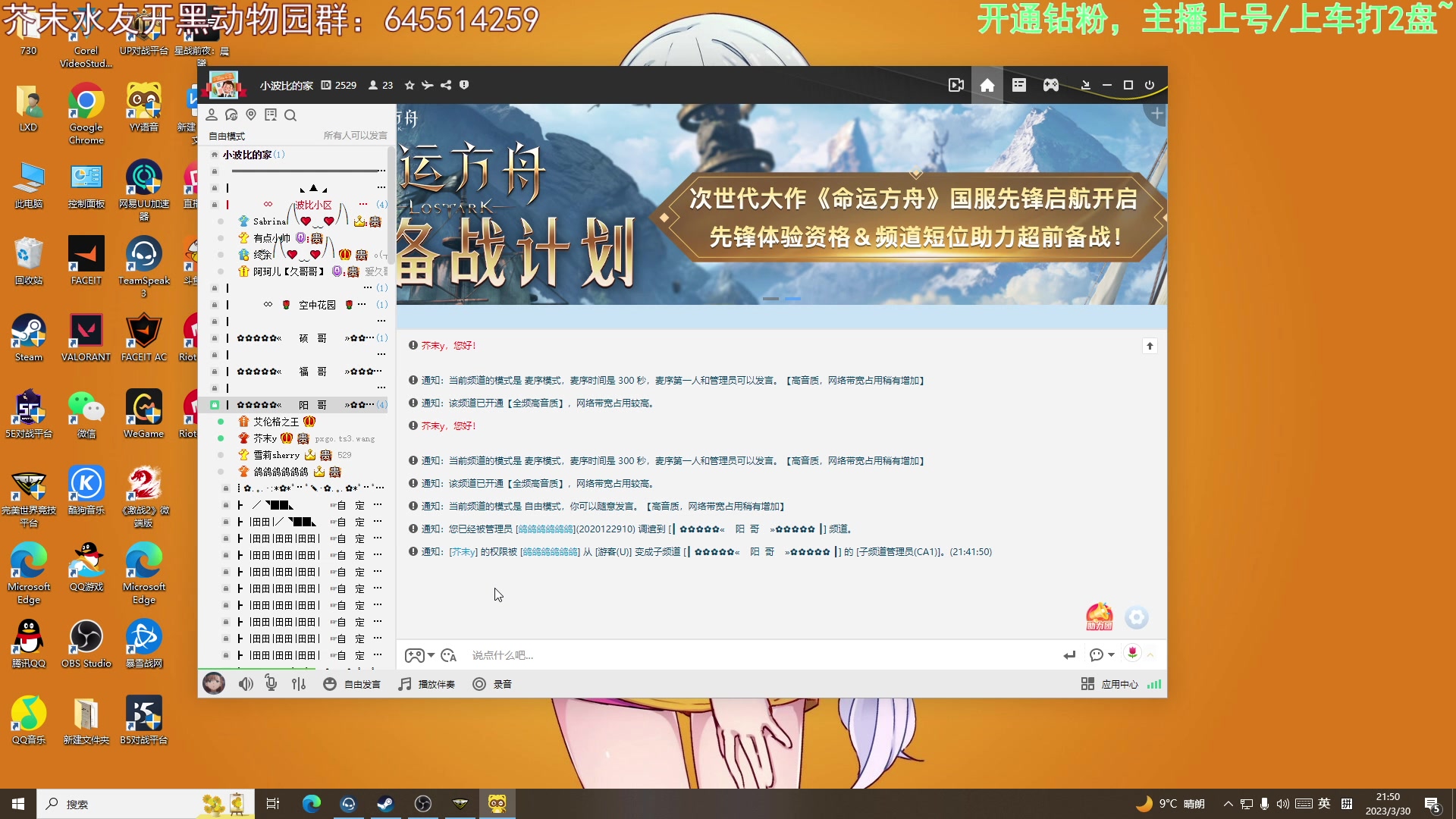Click the chat input field 说点什么吧
1456x819 pixels.
click(758, 655)
